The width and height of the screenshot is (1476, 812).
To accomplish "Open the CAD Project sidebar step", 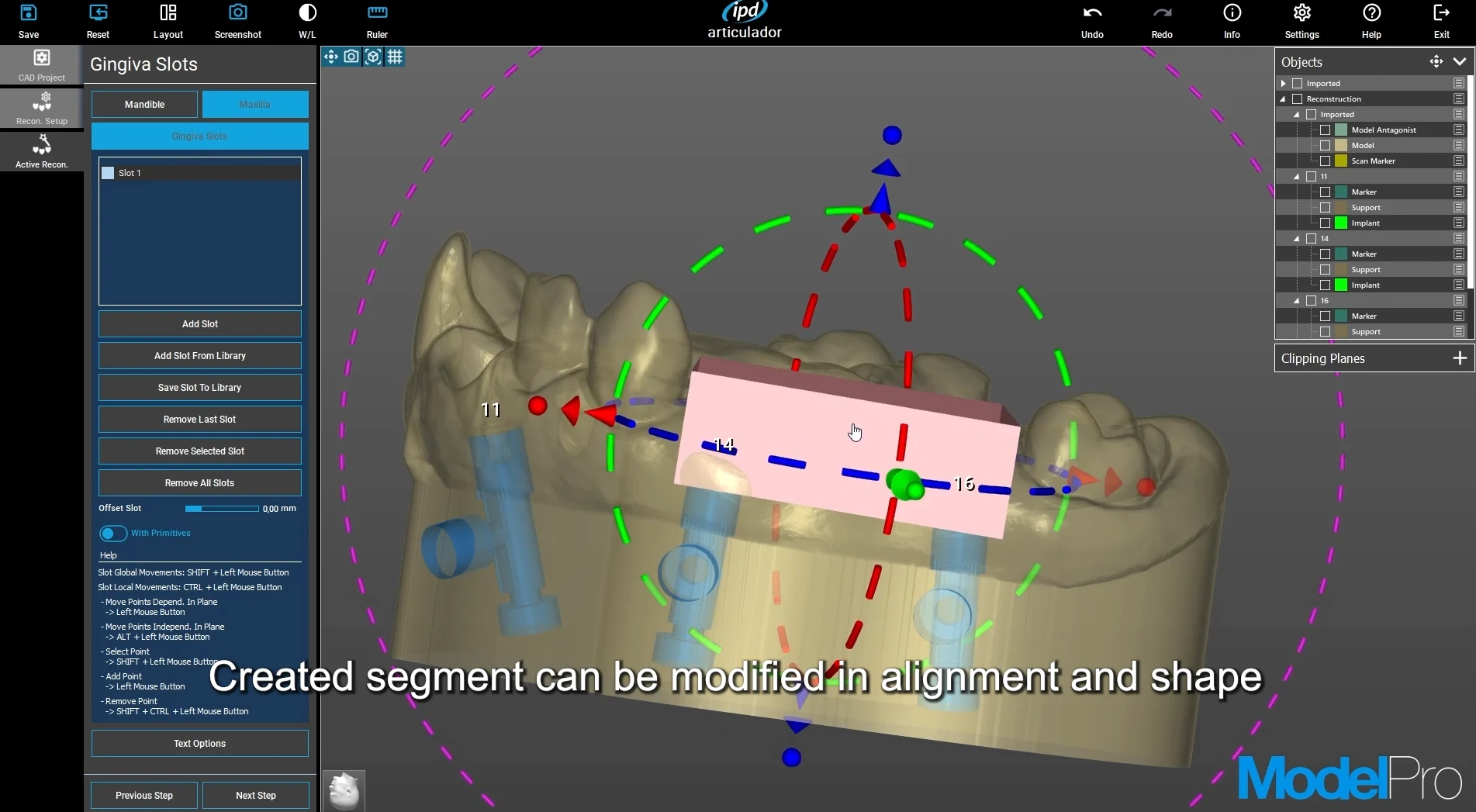I will (42, 65).
